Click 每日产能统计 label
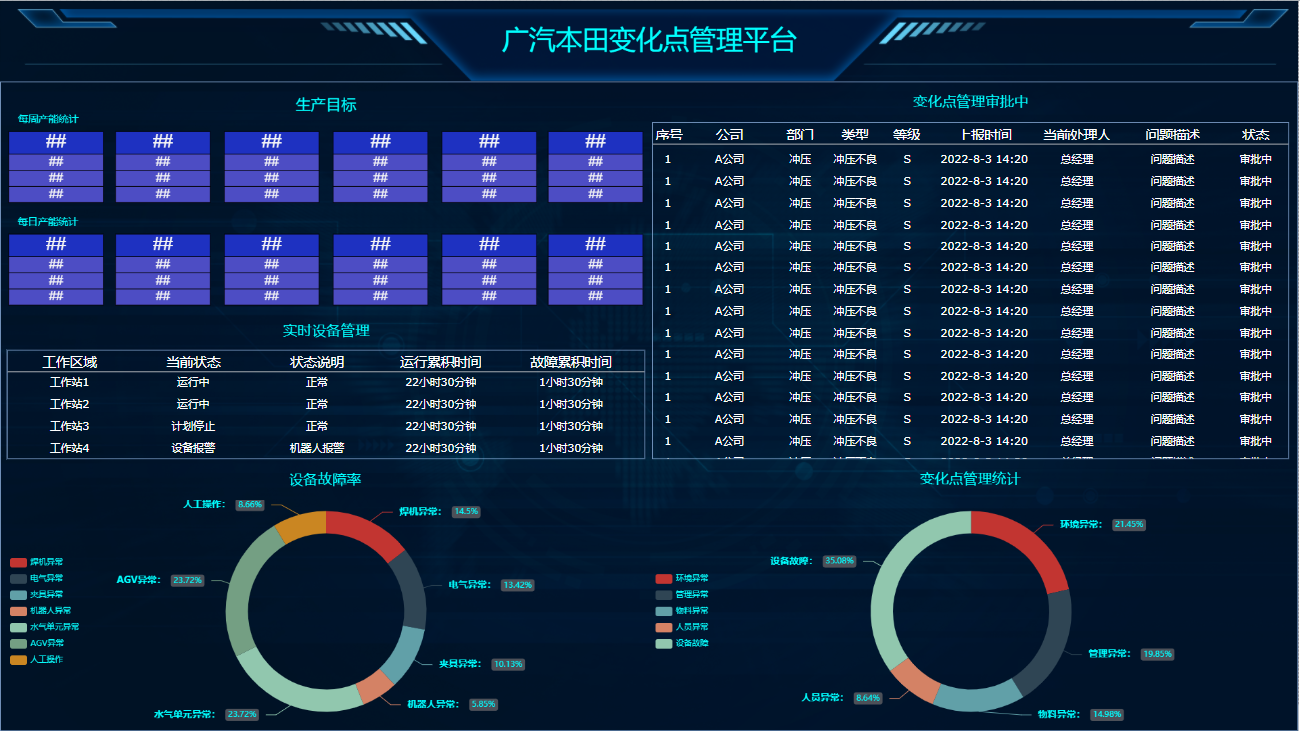The height and width of the screenshot is (731, 1300). click(48, 222)
